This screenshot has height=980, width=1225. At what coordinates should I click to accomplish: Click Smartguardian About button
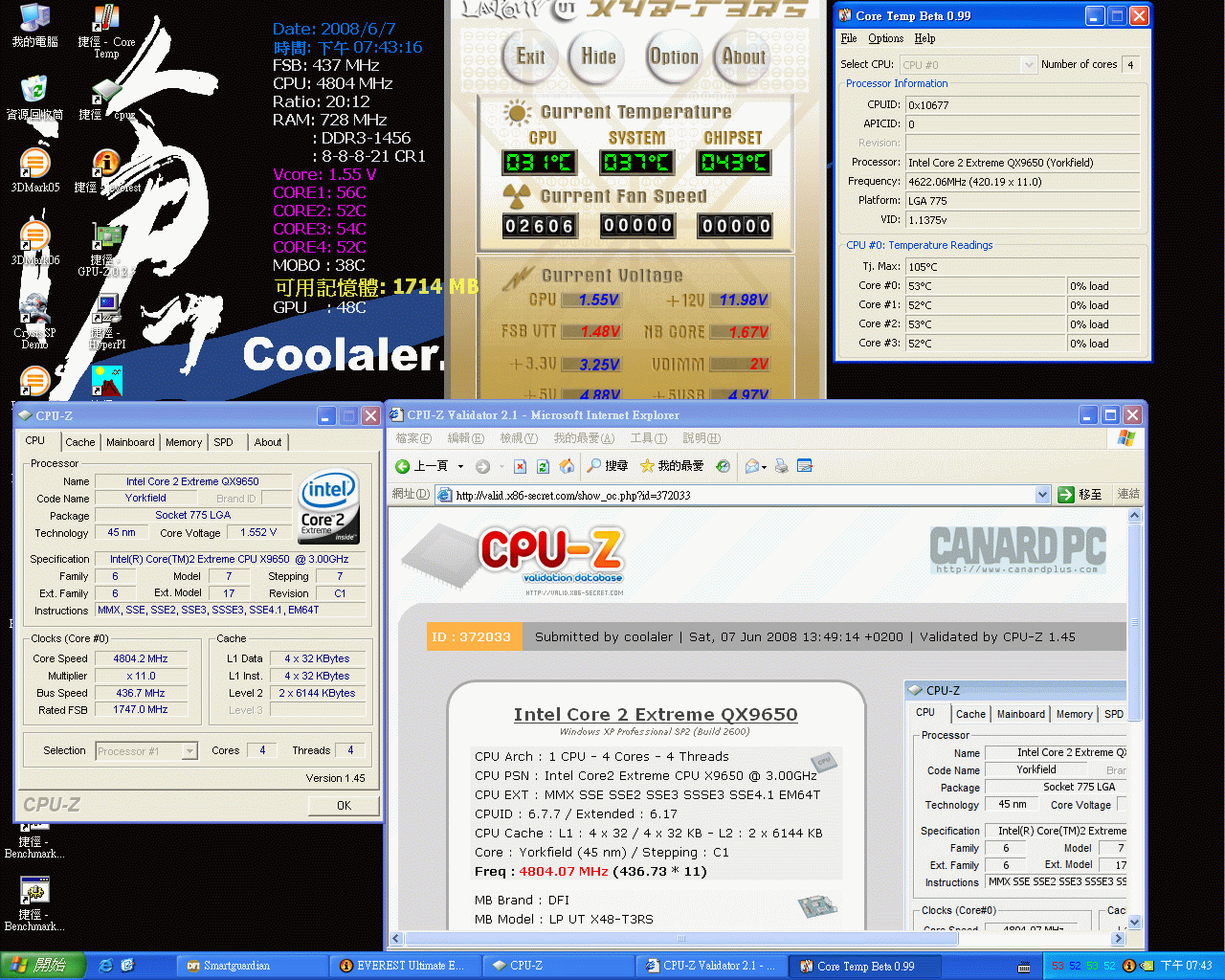click(744, 56)
